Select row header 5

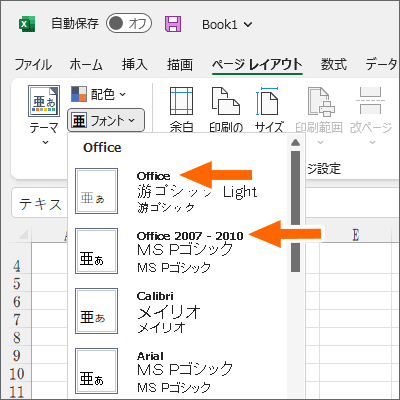pos(17,284)
